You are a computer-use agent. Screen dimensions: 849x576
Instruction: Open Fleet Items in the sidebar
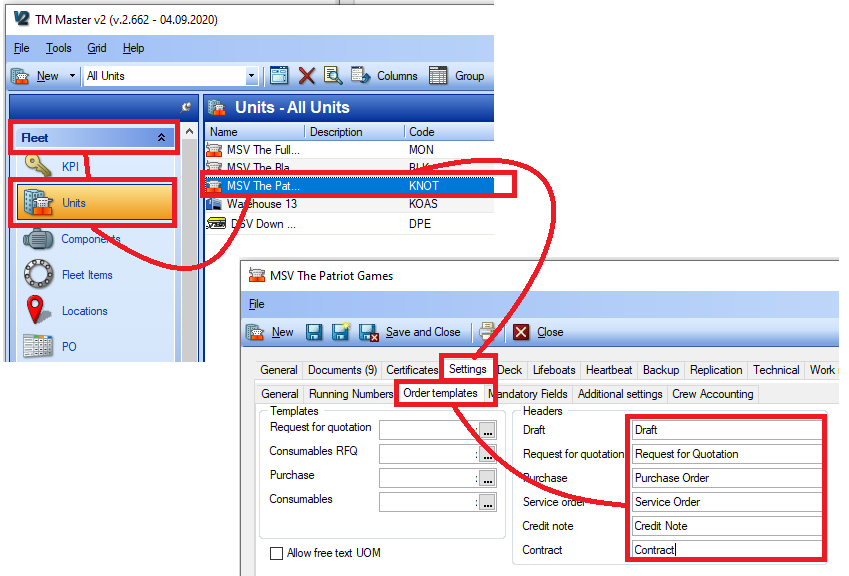coord(87,275)
